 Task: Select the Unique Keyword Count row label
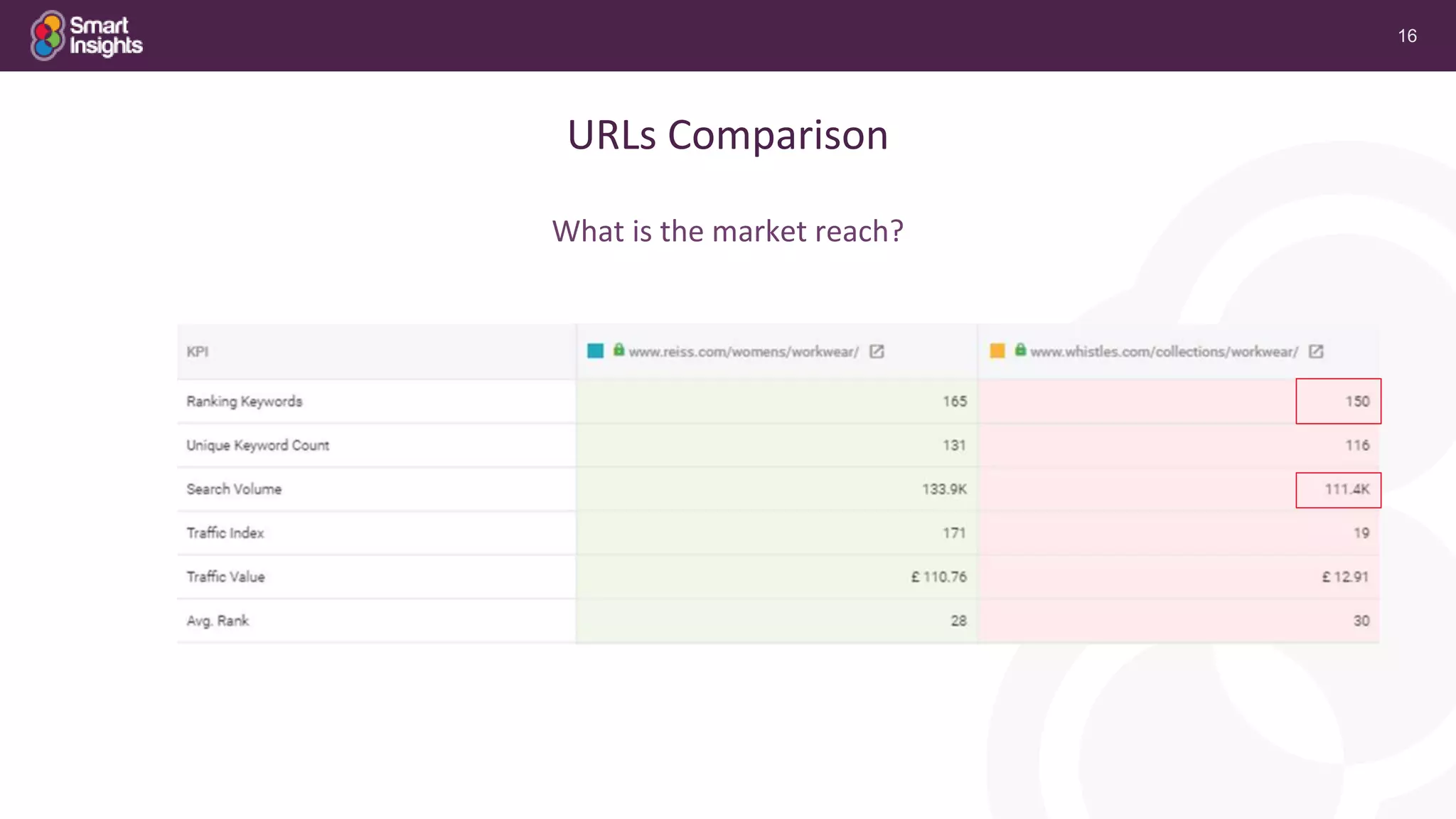point(258,446)
